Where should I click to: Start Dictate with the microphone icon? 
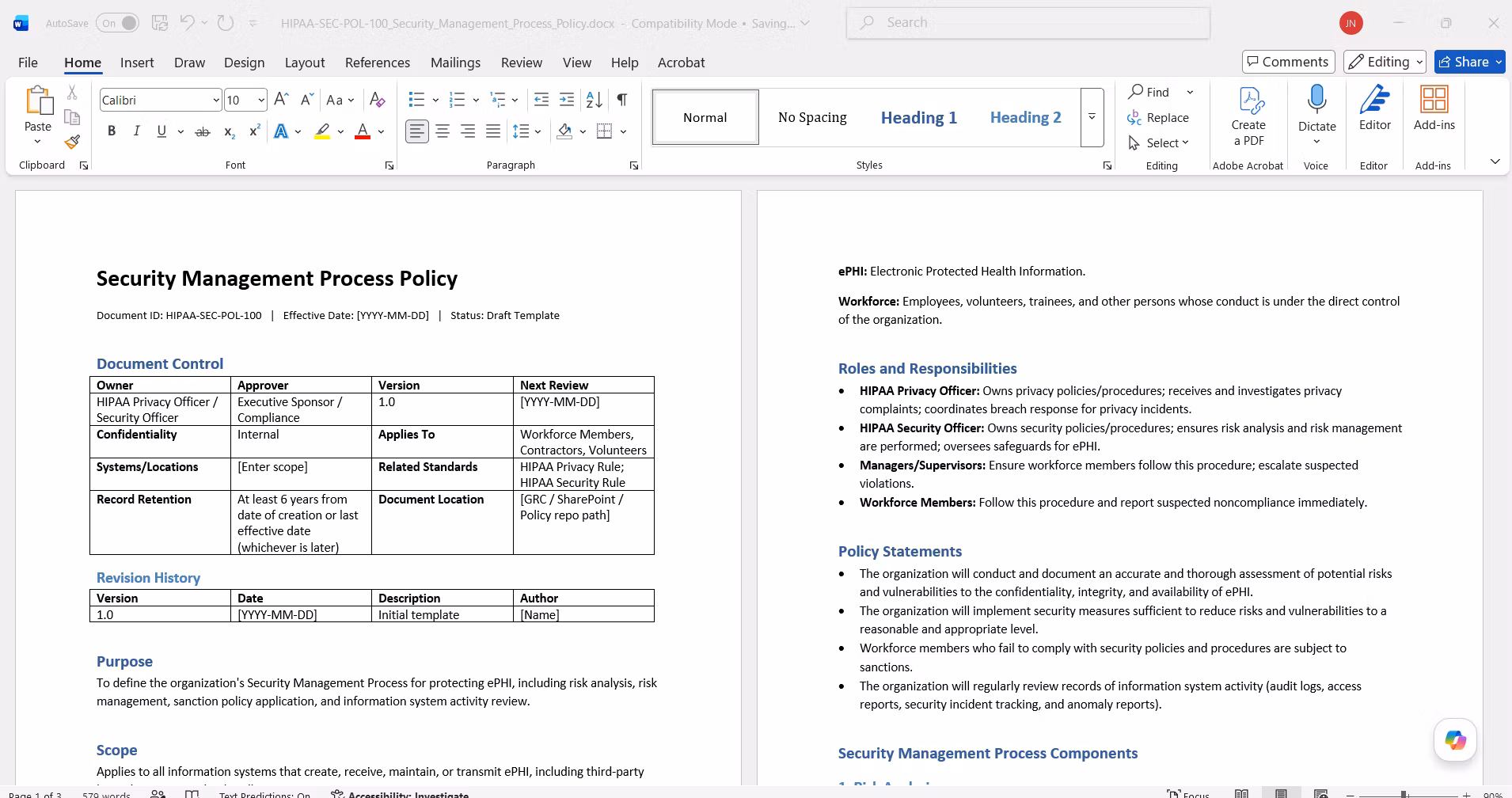pyautogui.click(x=1317, y=99)
